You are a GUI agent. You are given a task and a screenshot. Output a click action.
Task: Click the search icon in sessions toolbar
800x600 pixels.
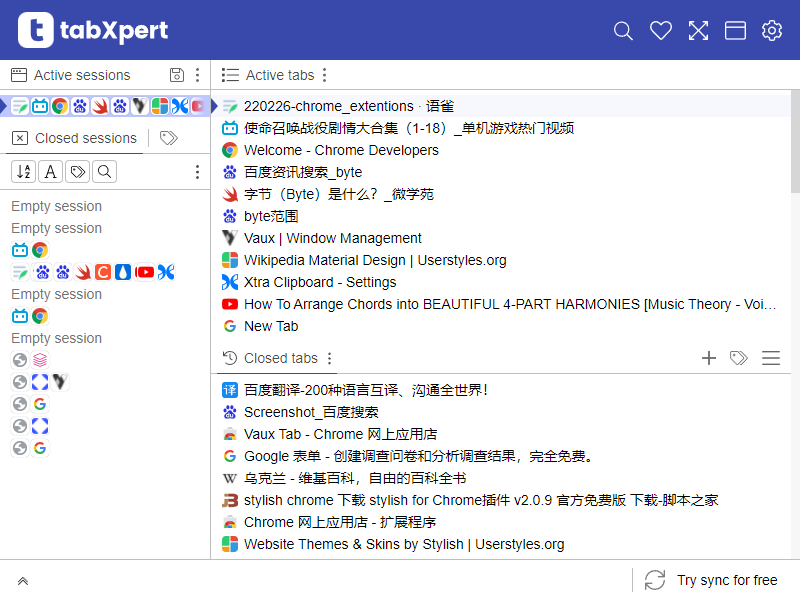(105, 172)
